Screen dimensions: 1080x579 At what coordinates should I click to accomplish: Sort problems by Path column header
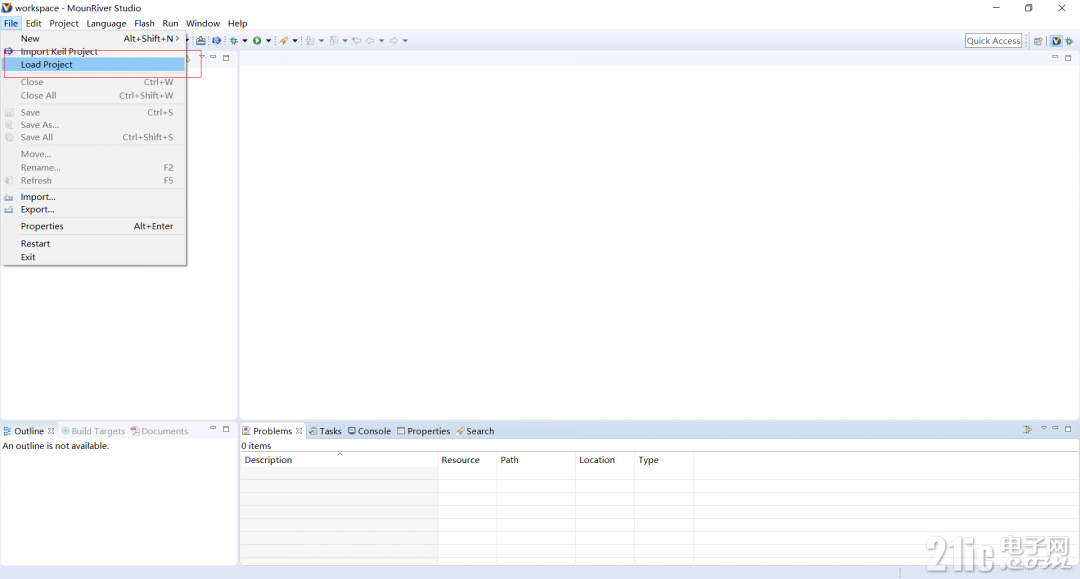click(x=536, y=460)
